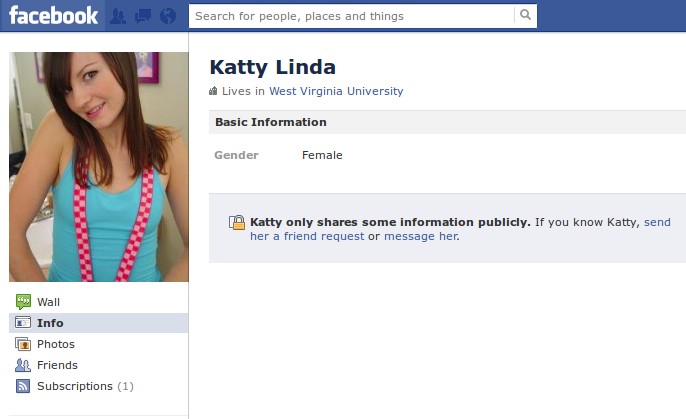This screenshot has width=686, height=419.
Task: Click the Subscriptions feed icon
Action: click(23, 386)
